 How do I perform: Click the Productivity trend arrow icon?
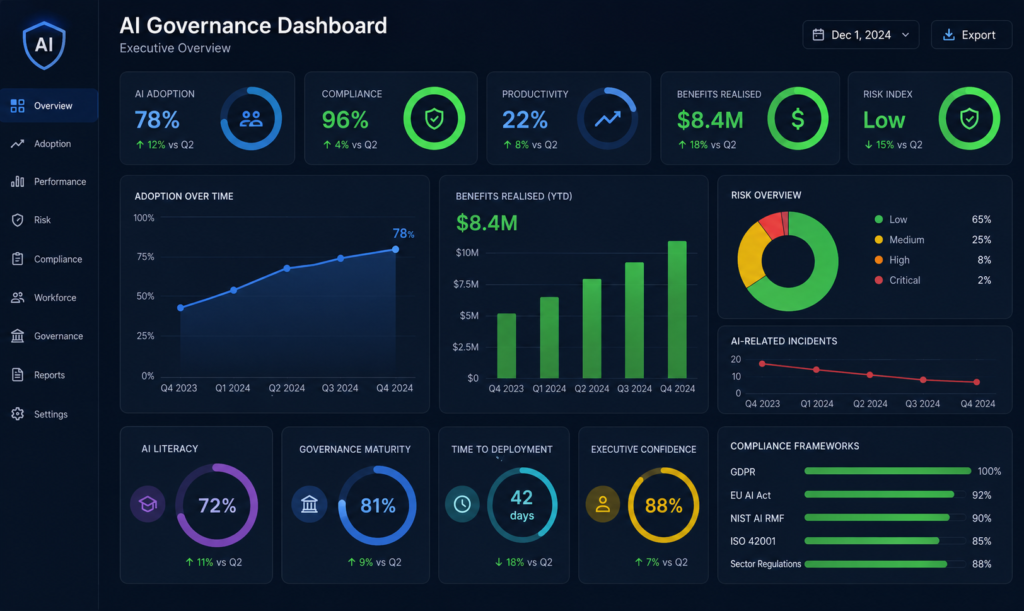[607, 119]
